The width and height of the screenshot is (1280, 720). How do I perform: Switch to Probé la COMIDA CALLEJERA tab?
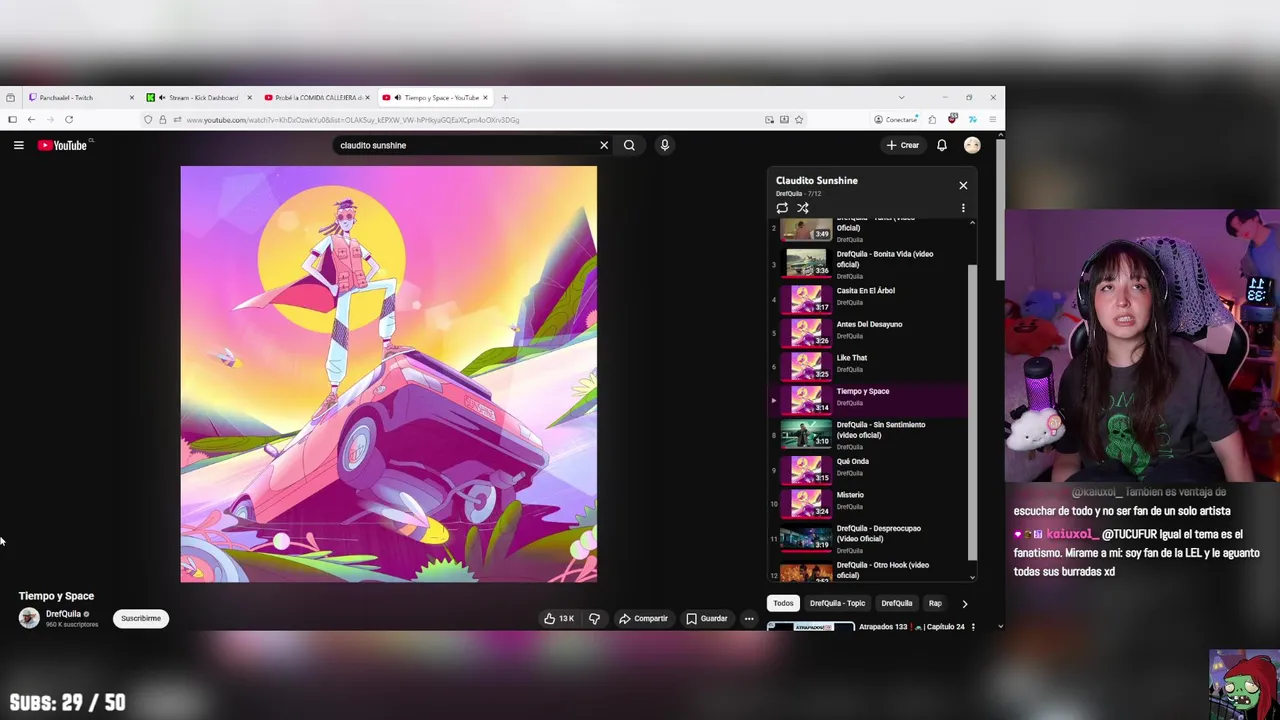(316, 98)
